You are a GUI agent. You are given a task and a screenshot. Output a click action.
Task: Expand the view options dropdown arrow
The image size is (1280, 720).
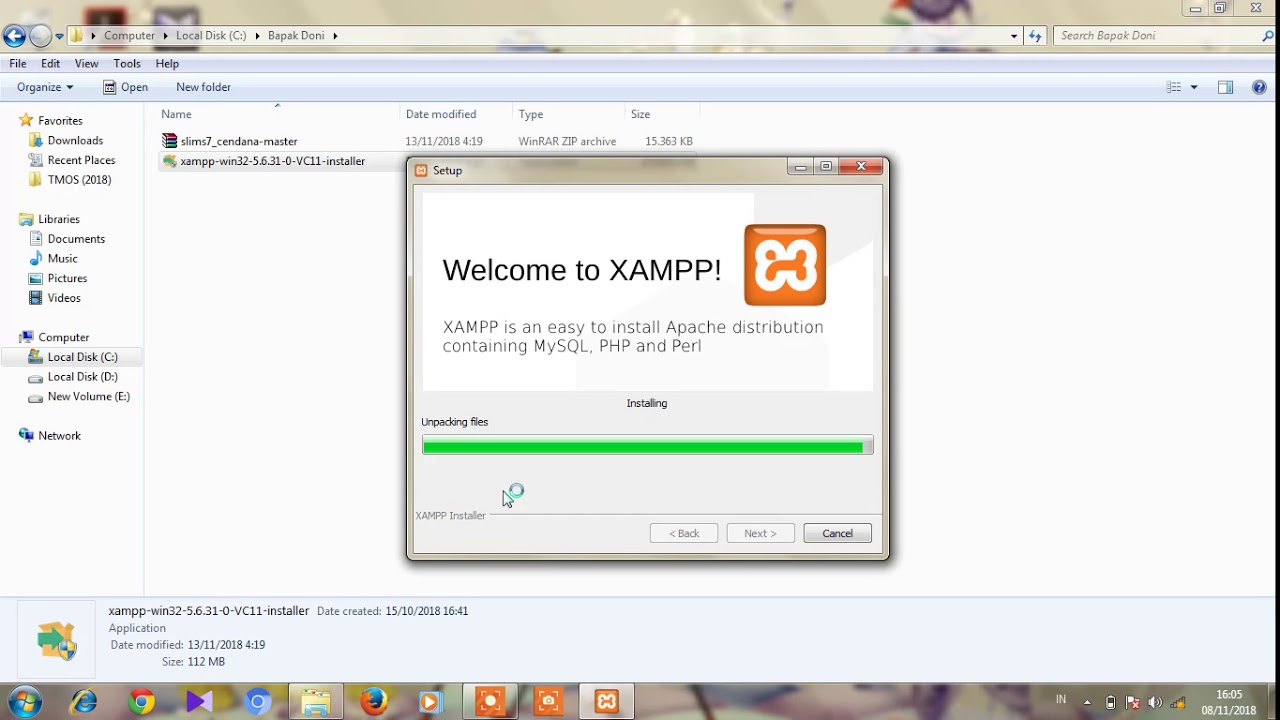(1194, 87)
